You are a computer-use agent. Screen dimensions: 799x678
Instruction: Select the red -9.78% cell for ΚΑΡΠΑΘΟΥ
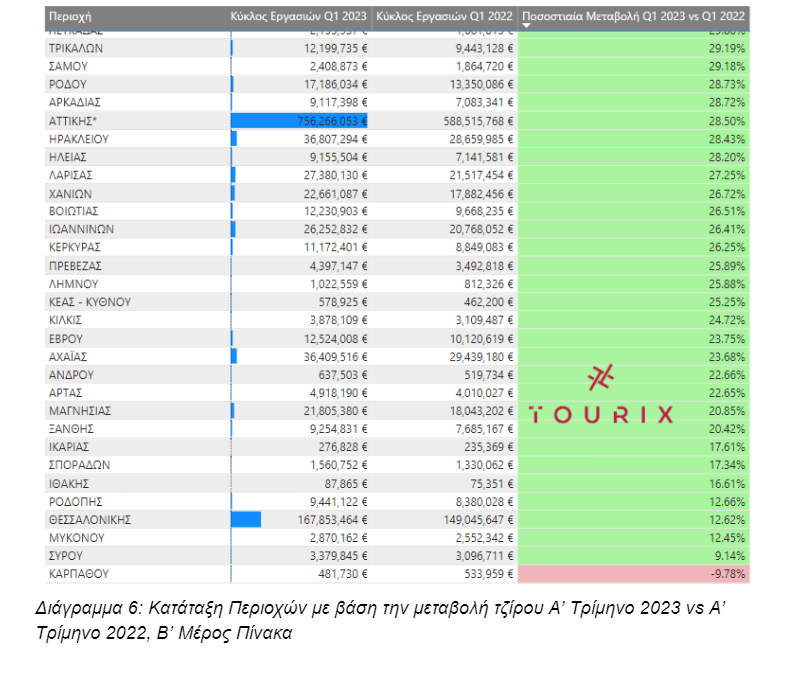tap(634, 574)
